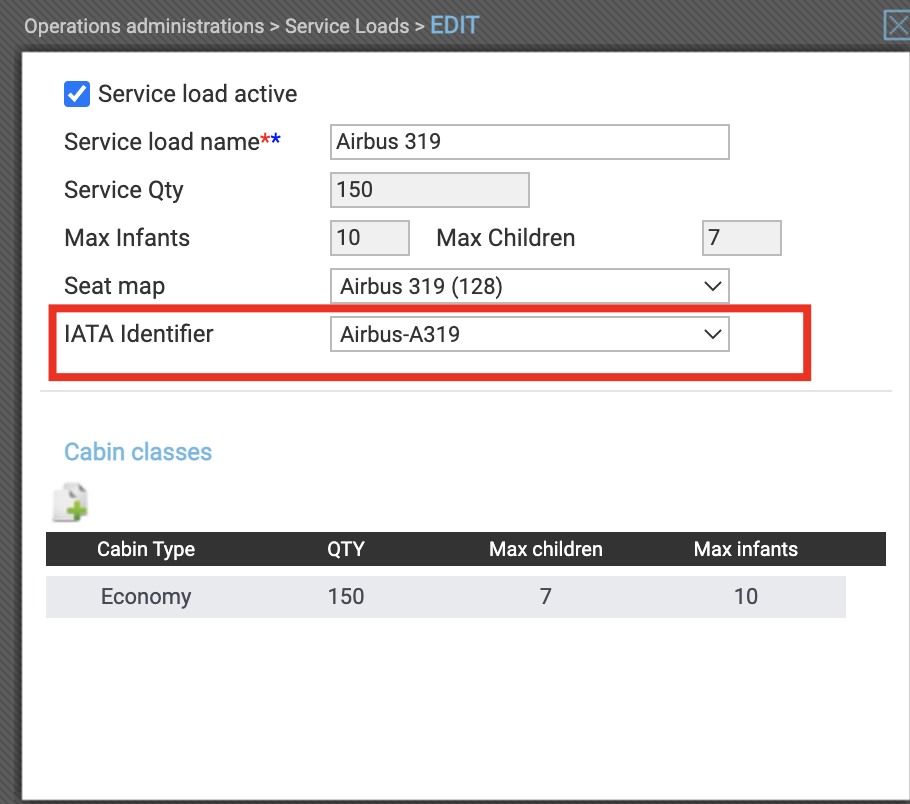Select the Economy cabin row
Viewport: 910px width, 804px height.
(x=446, y=597)
